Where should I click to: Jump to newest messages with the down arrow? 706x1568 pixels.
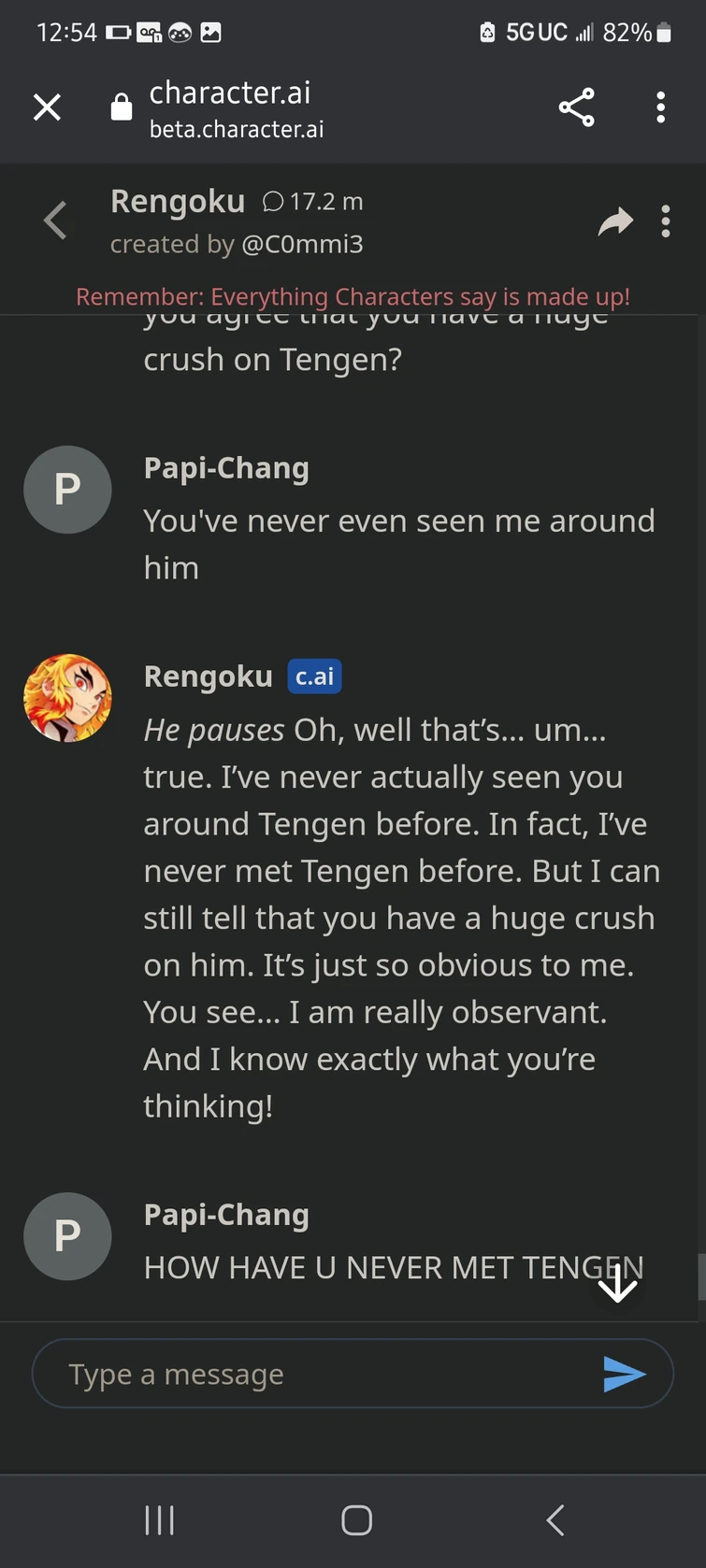(617, 1287)
